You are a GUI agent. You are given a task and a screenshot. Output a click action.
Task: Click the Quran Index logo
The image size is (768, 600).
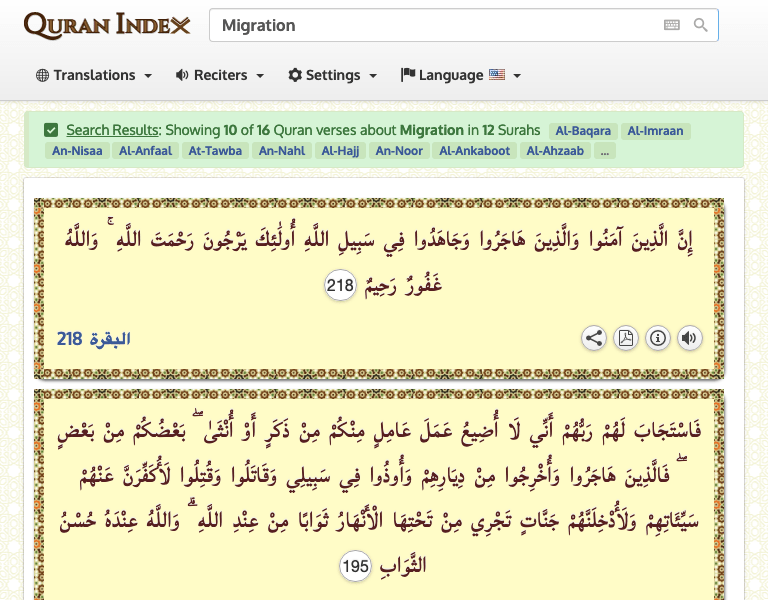click(107, 25)
